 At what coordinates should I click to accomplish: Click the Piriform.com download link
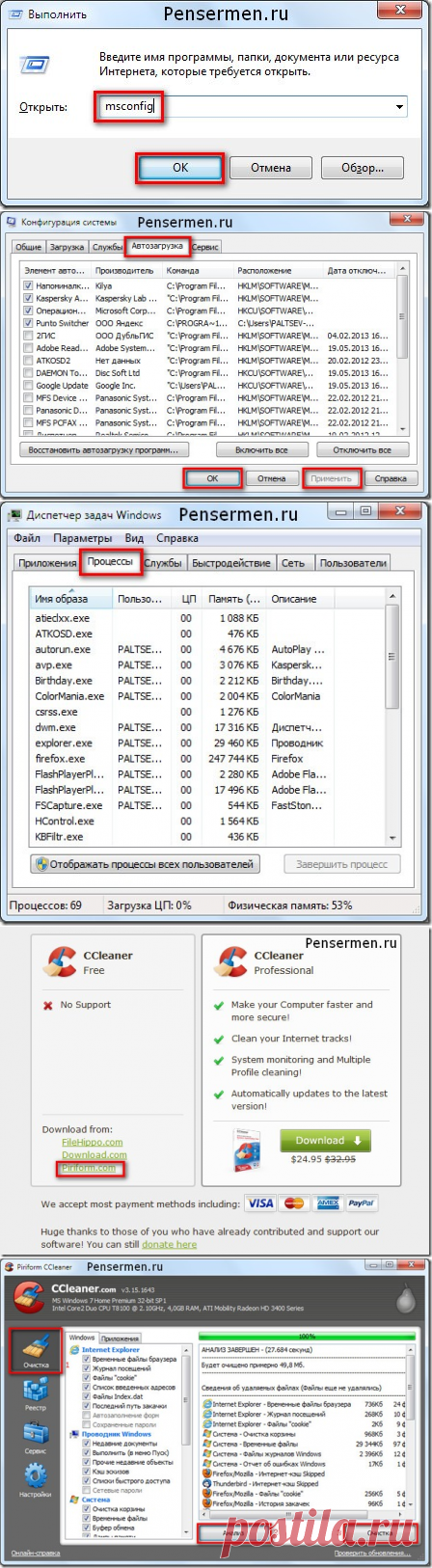click(x=89, y=1167)
